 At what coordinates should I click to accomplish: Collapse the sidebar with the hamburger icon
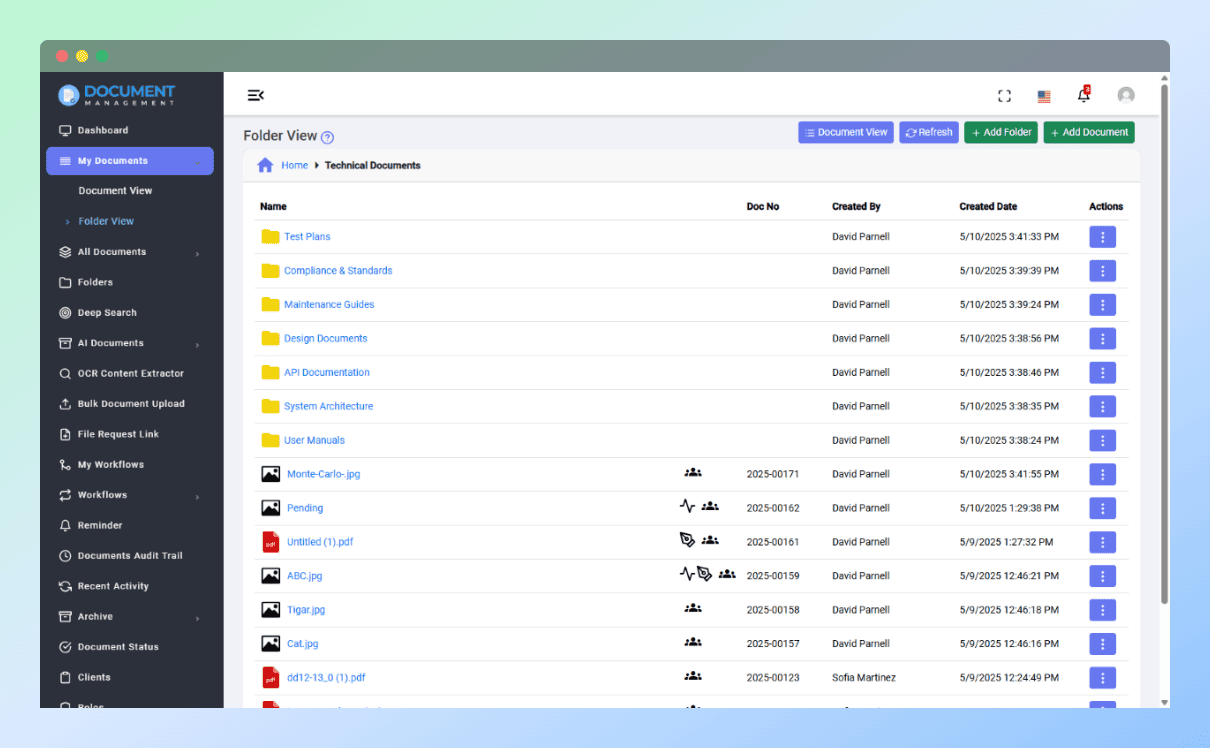[x=255, y=94]
